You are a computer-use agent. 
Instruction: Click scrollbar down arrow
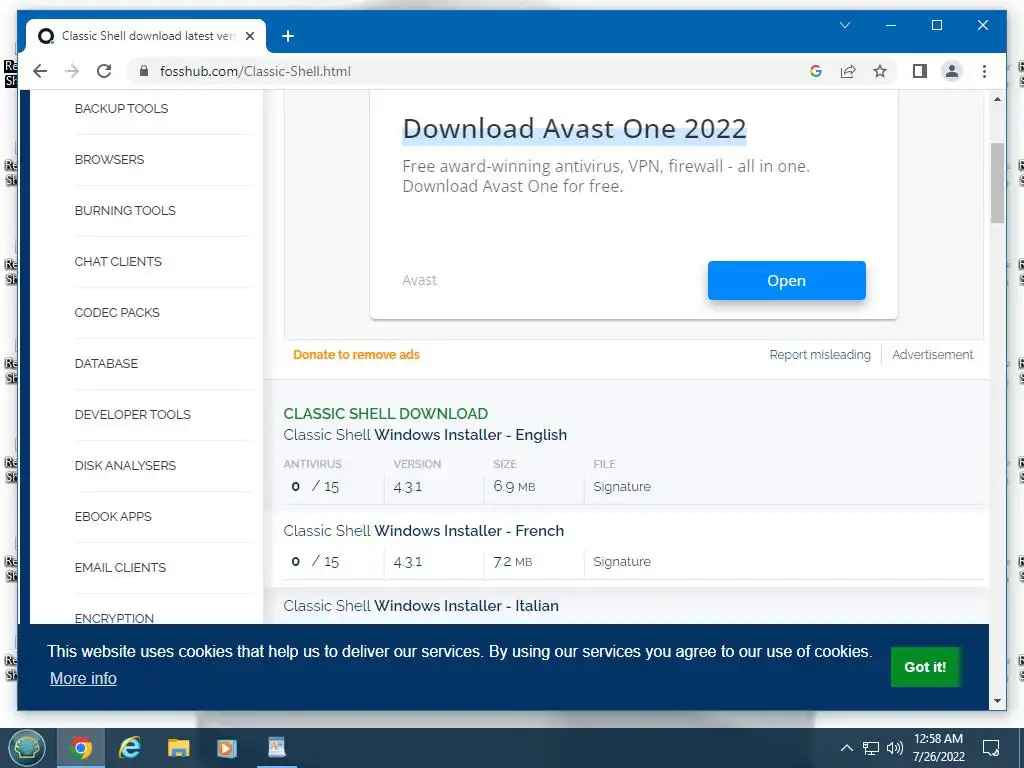pyautogui.click(x=997, y=701)
